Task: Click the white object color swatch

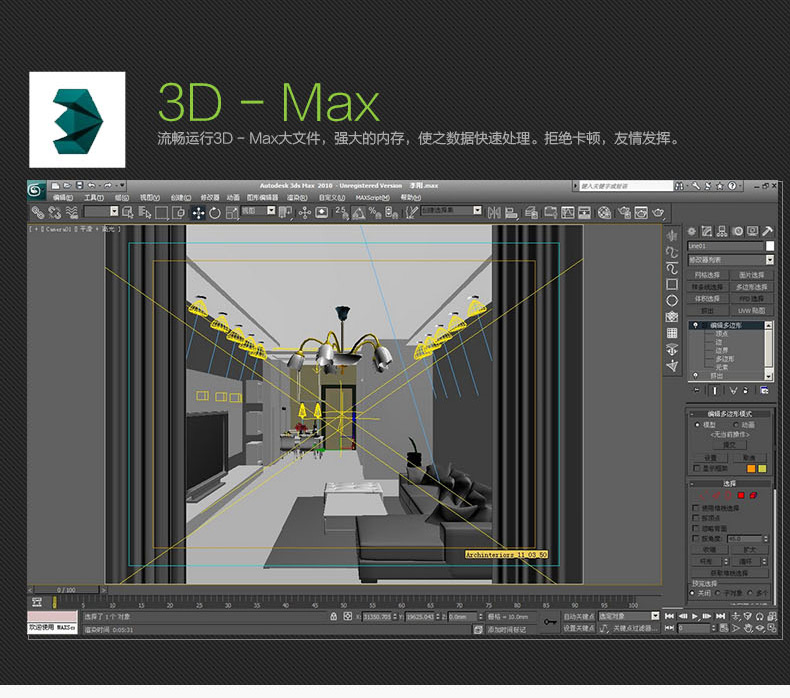Action: pyautogui.click(x=770, y=246)
